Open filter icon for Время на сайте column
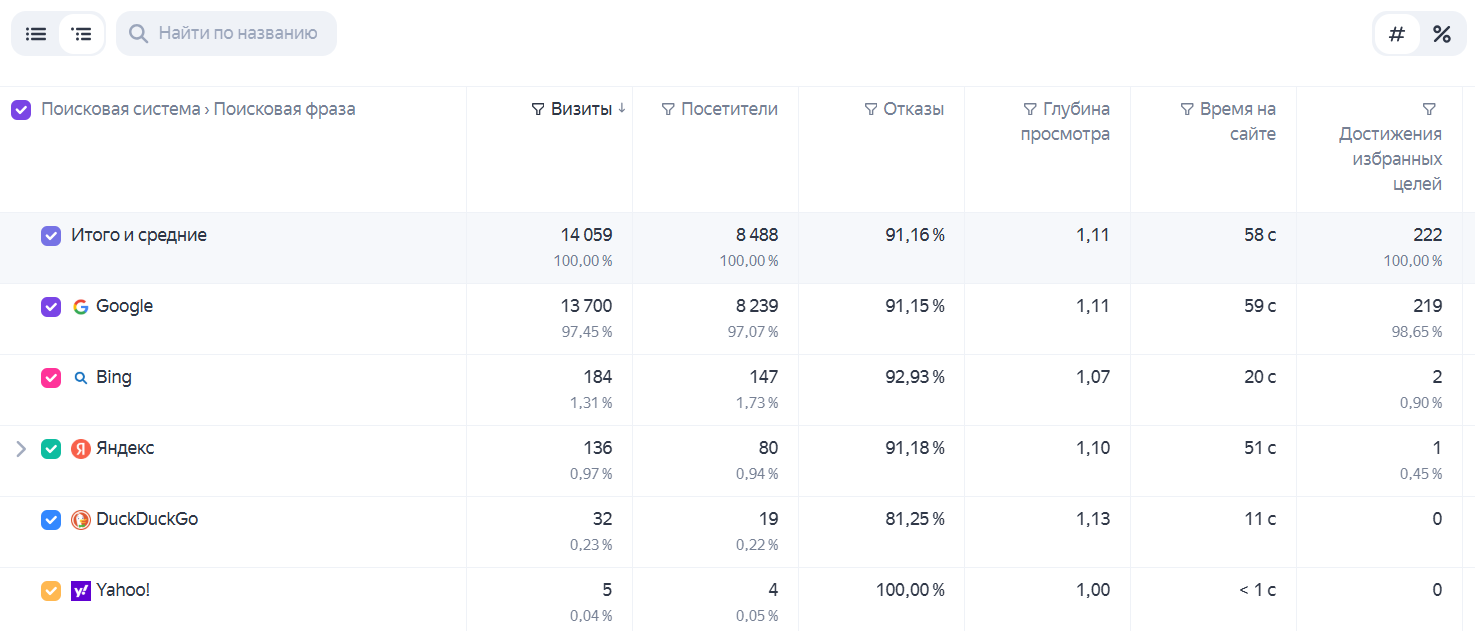1475x631 pixels. tap(1187, 109)
